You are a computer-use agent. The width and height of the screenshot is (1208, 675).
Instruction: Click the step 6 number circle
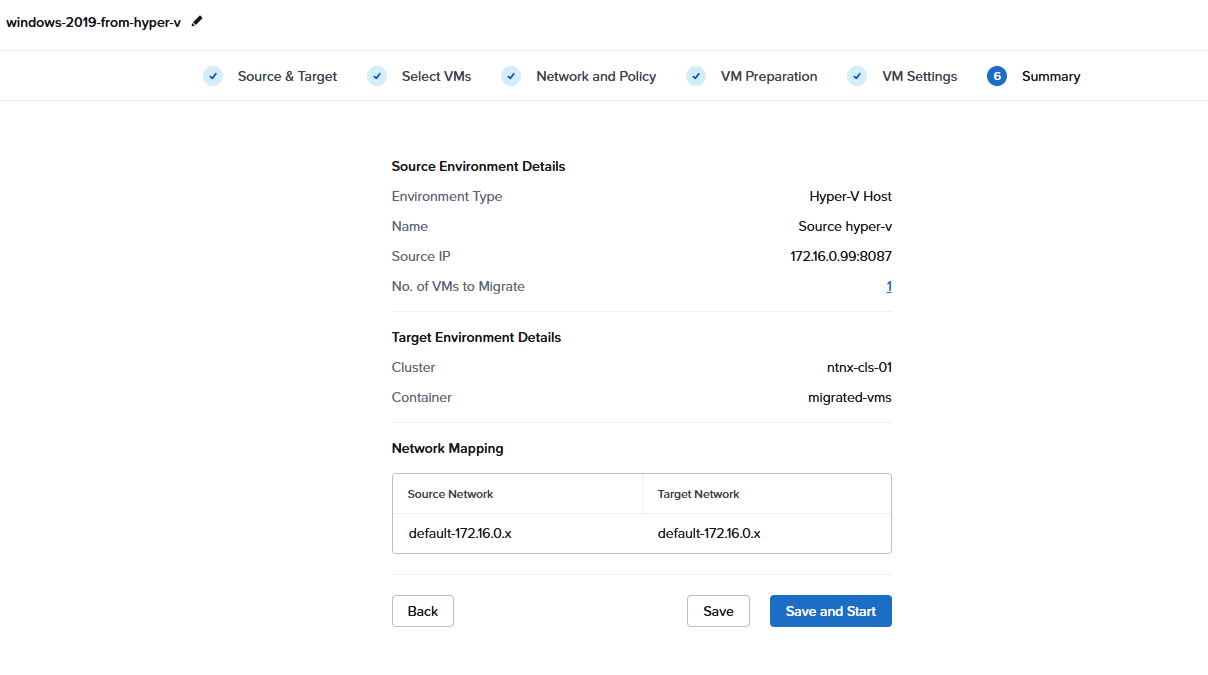coord(996,76)
